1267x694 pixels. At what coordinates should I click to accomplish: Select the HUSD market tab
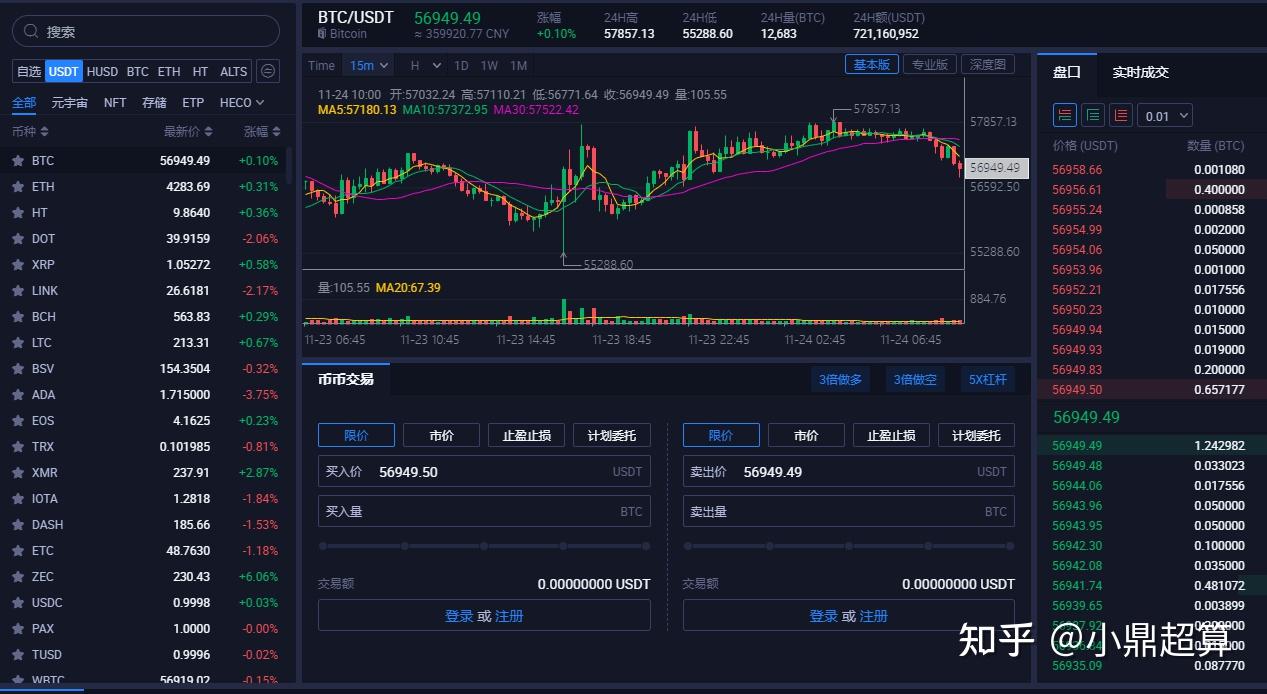102,71
